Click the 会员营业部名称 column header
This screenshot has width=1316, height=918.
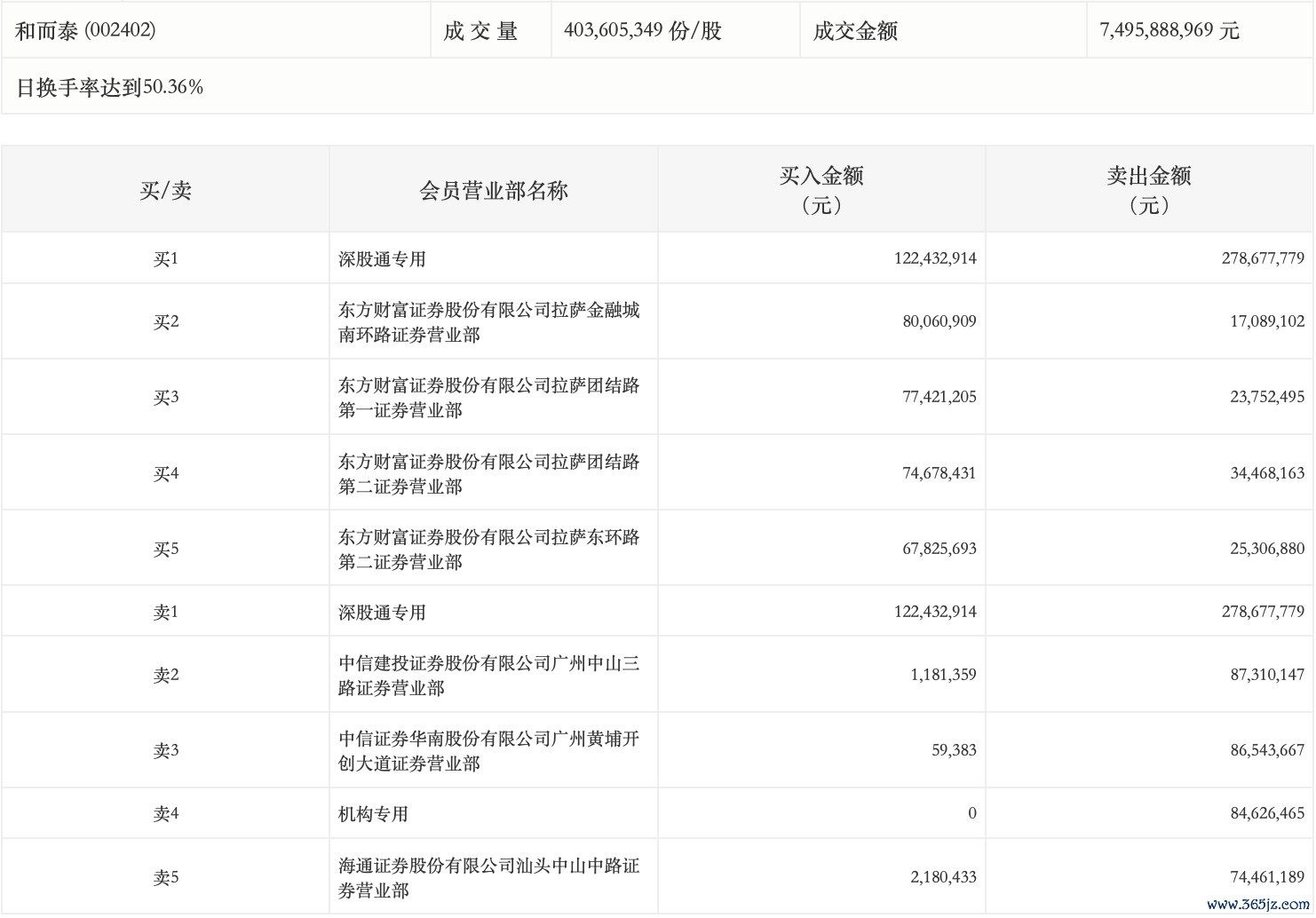coord(494,190)
